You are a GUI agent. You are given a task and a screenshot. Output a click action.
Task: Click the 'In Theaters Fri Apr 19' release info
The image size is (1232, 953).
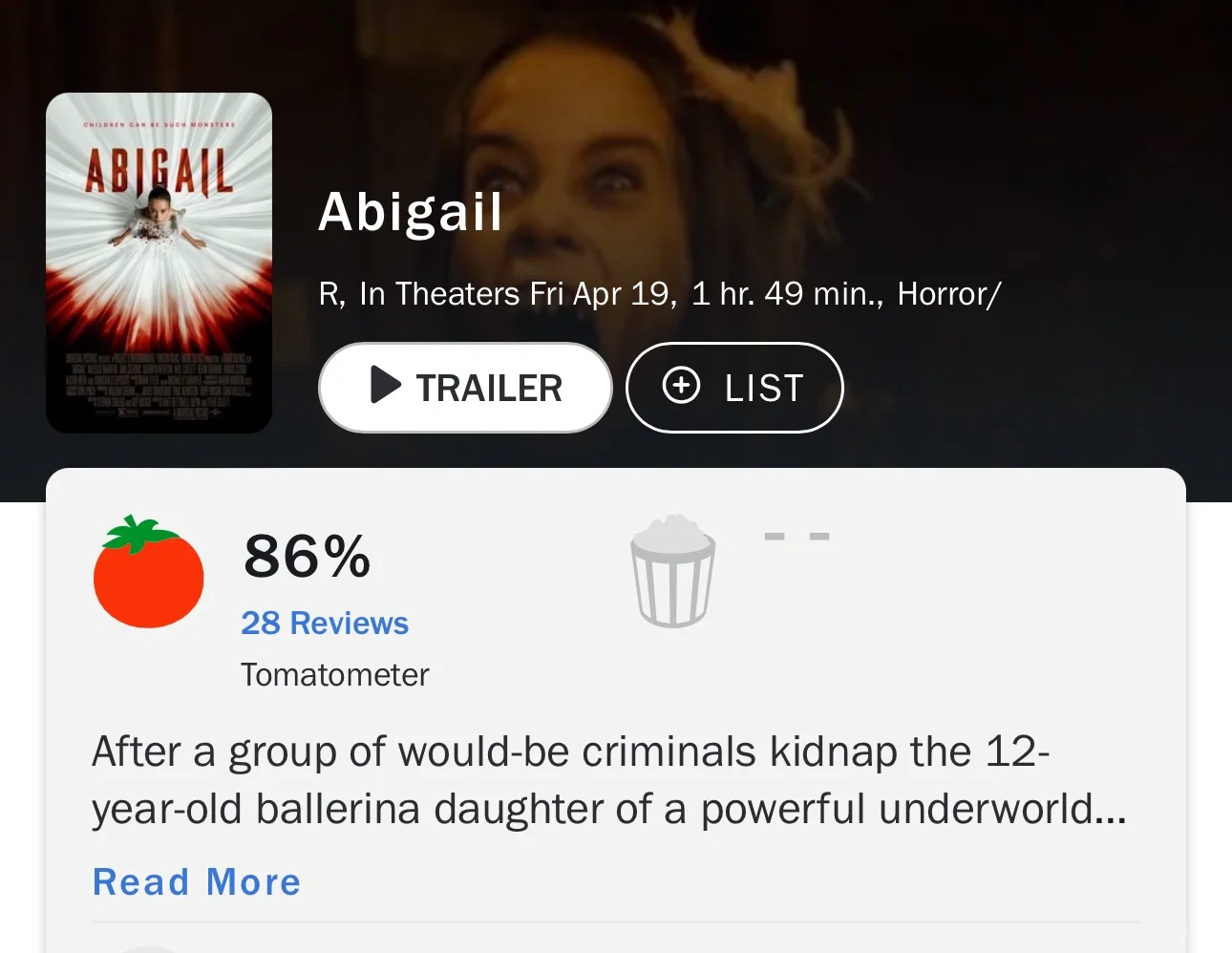[518, 294]
